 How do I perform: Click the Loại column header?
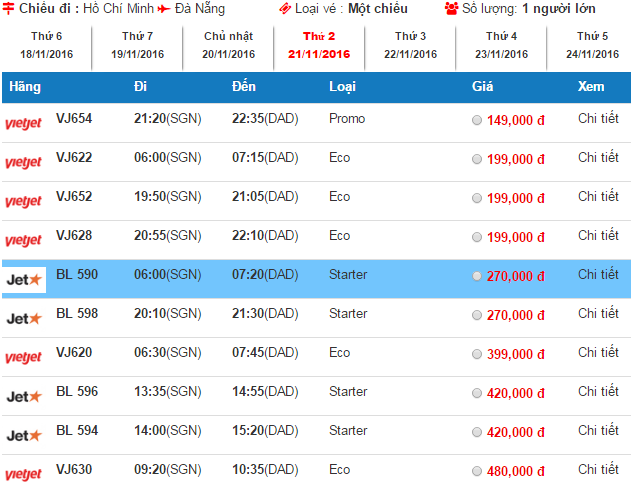coord(342,87)
